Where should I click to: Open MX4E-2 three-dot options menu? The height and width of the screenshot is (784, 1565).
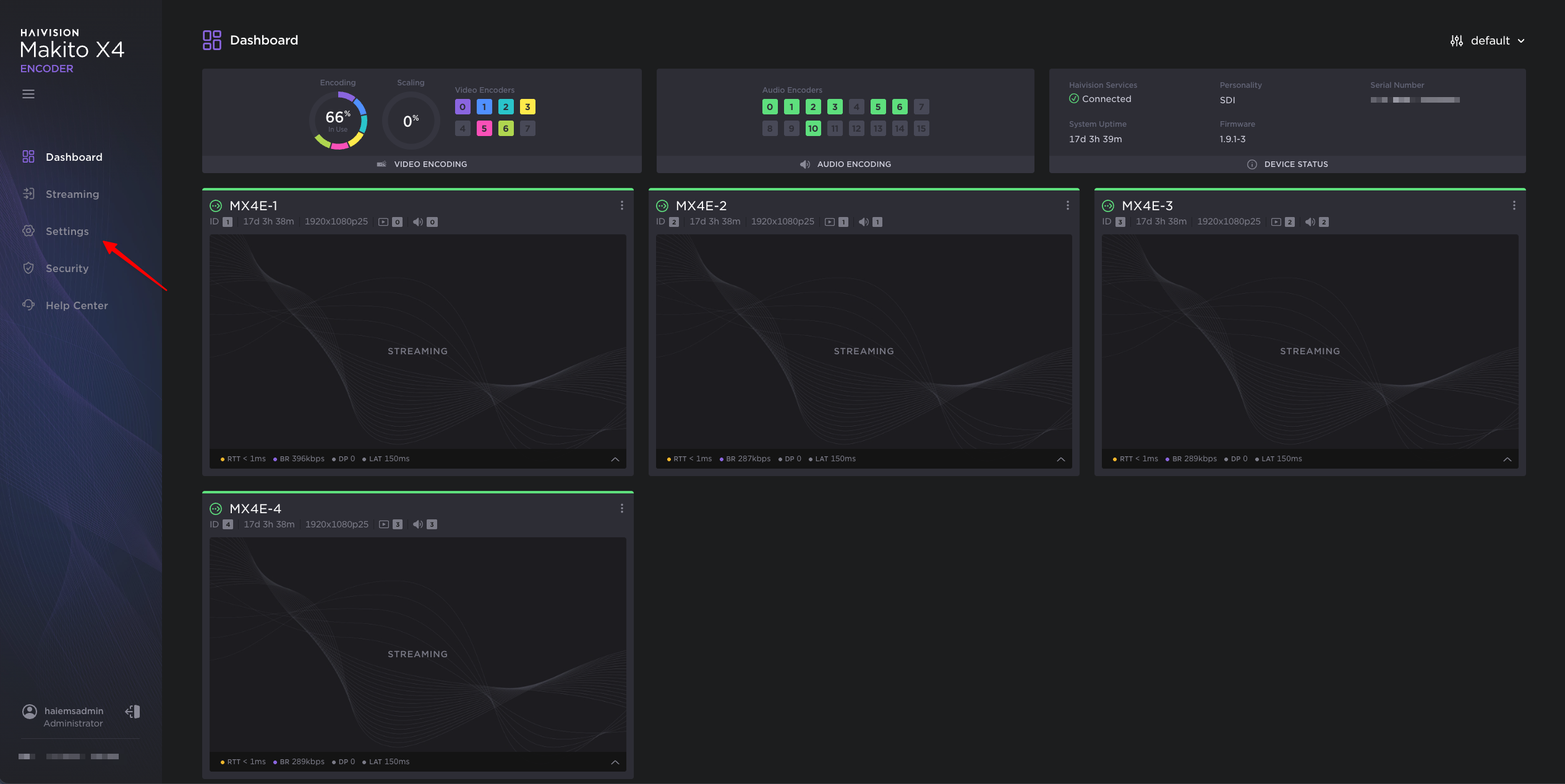(x=1068, y=206)
